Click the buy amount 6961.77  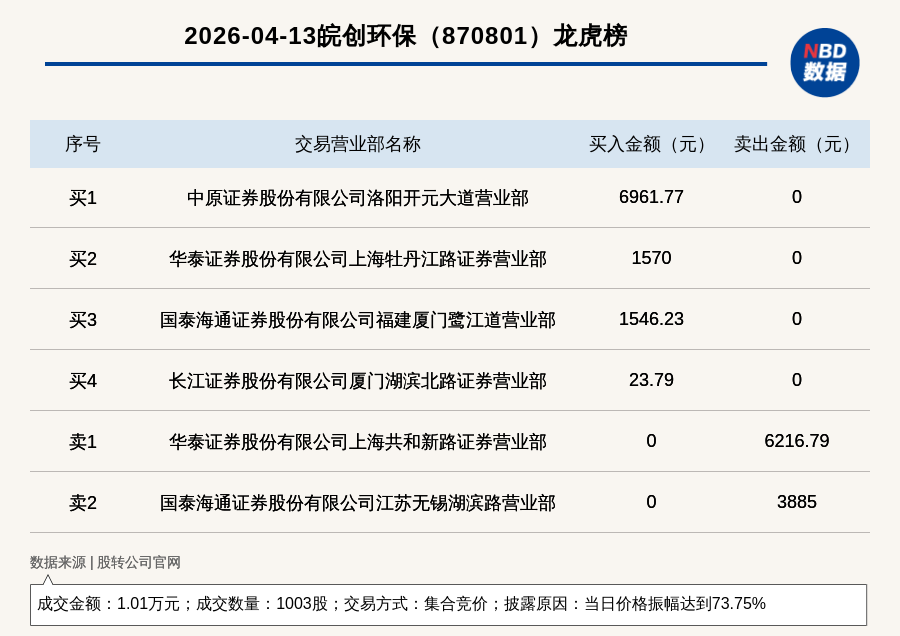(x=651, y=197)
